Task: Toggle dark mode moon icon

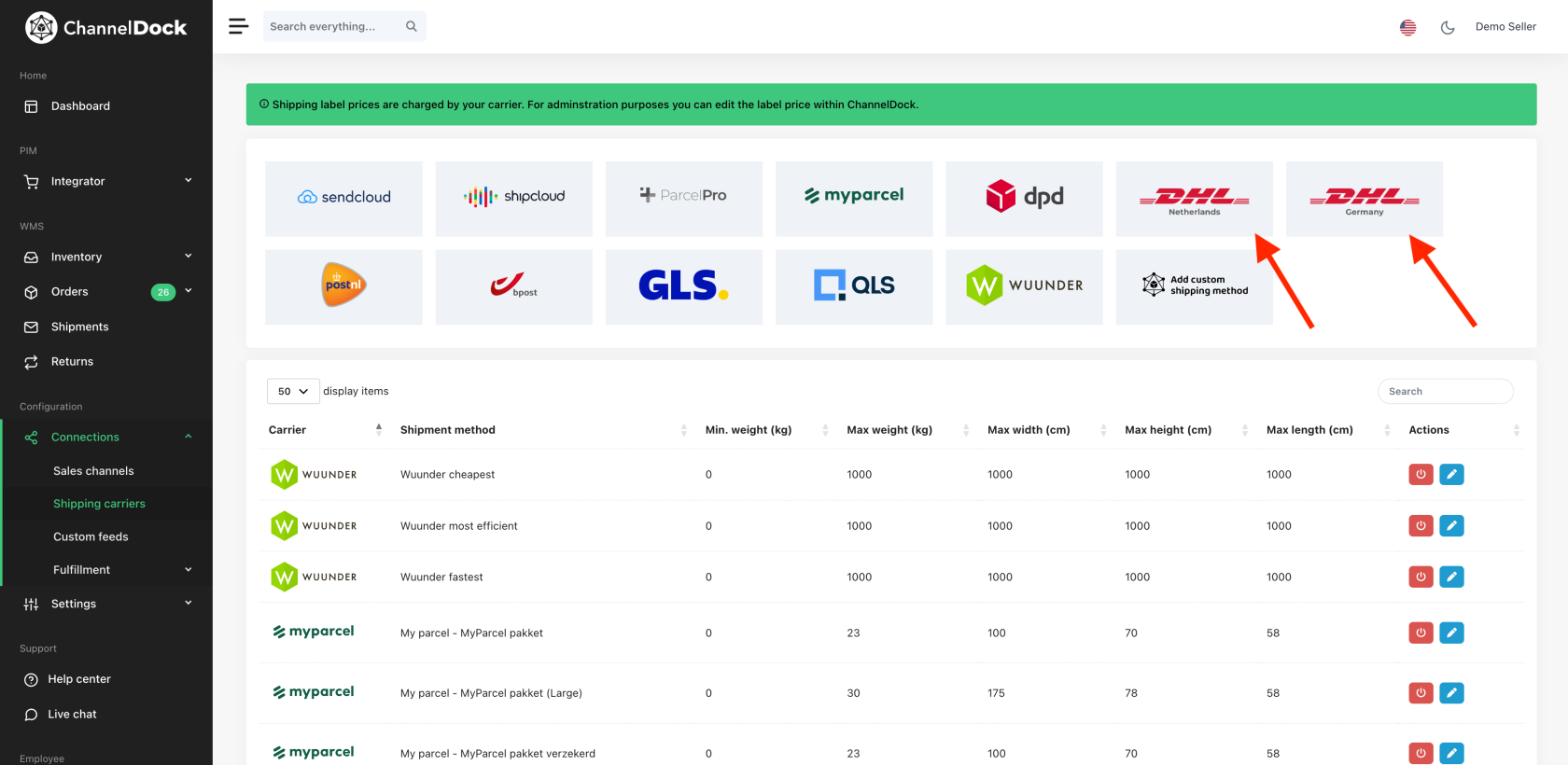Action: click(x=1448, y=27)
